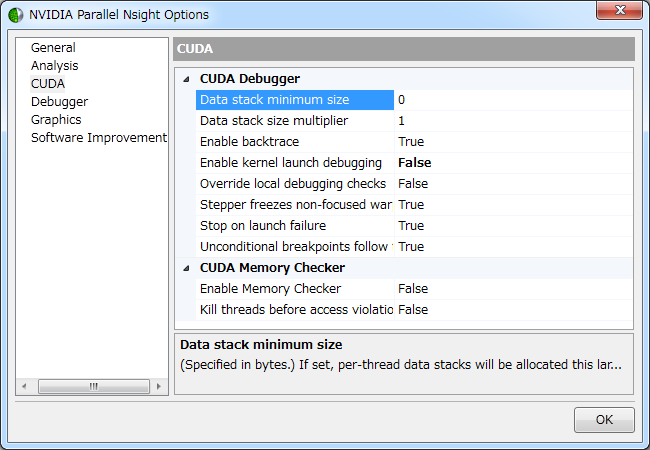Edit the Data stack size multiplier value
Viewport: 650px width, 450px height.
[510, 121]
